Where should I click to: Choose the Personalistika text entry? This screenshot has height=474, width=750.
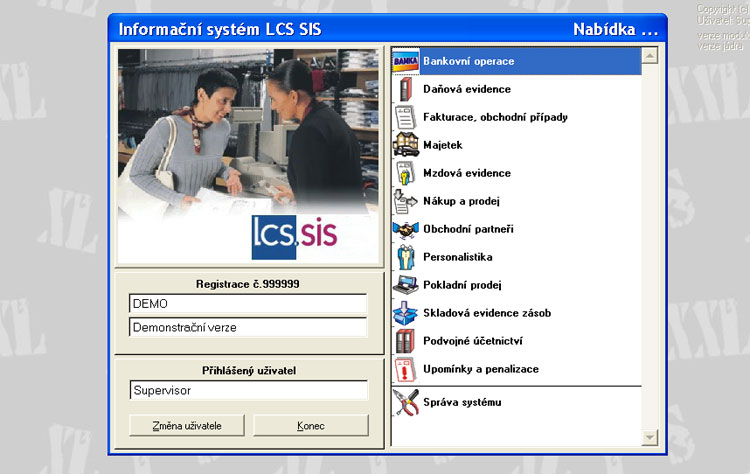(x=457, y=257)
